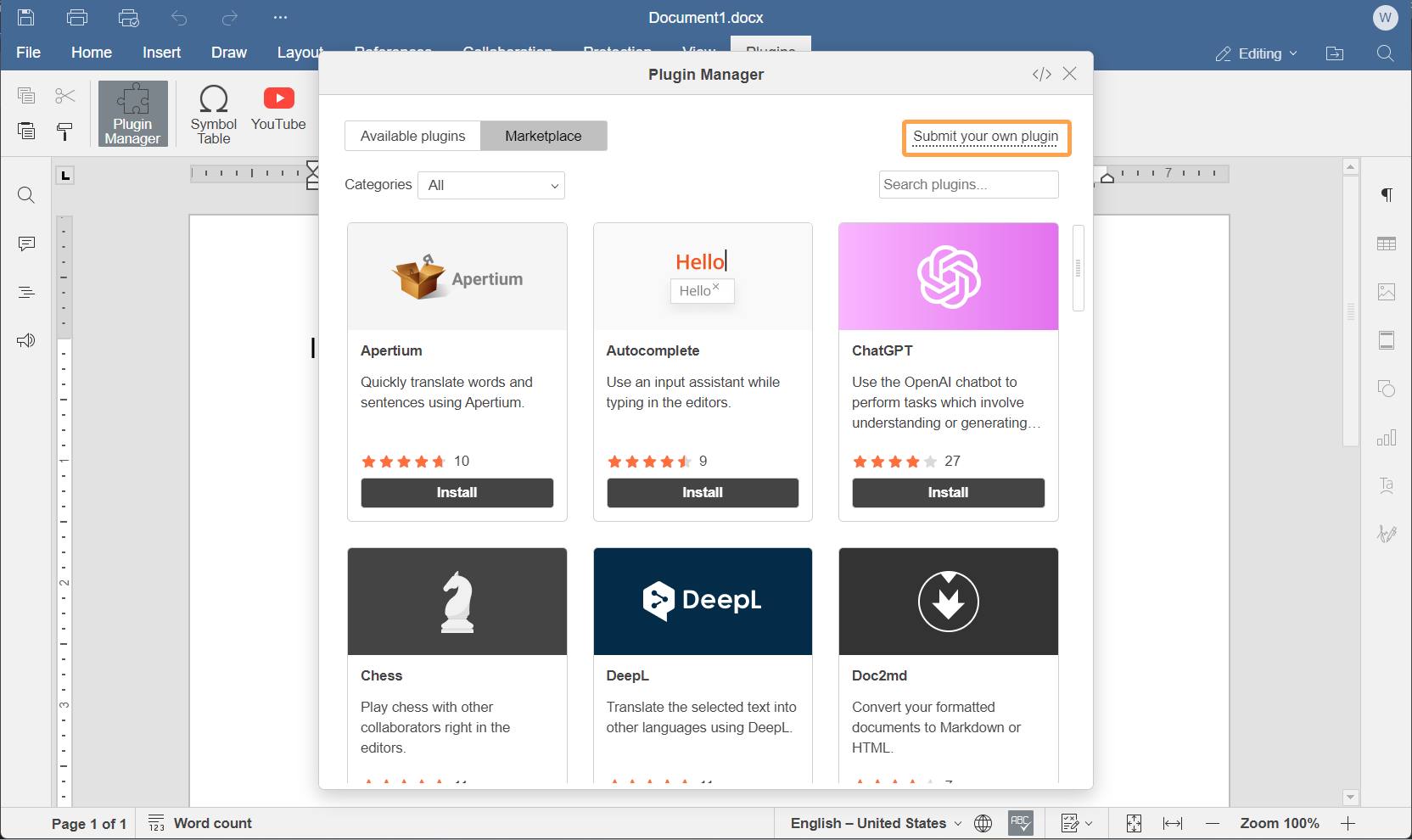Click the Save icon in title bar
This screenshot has height=840, width=1412.
[x=26, y=17]
